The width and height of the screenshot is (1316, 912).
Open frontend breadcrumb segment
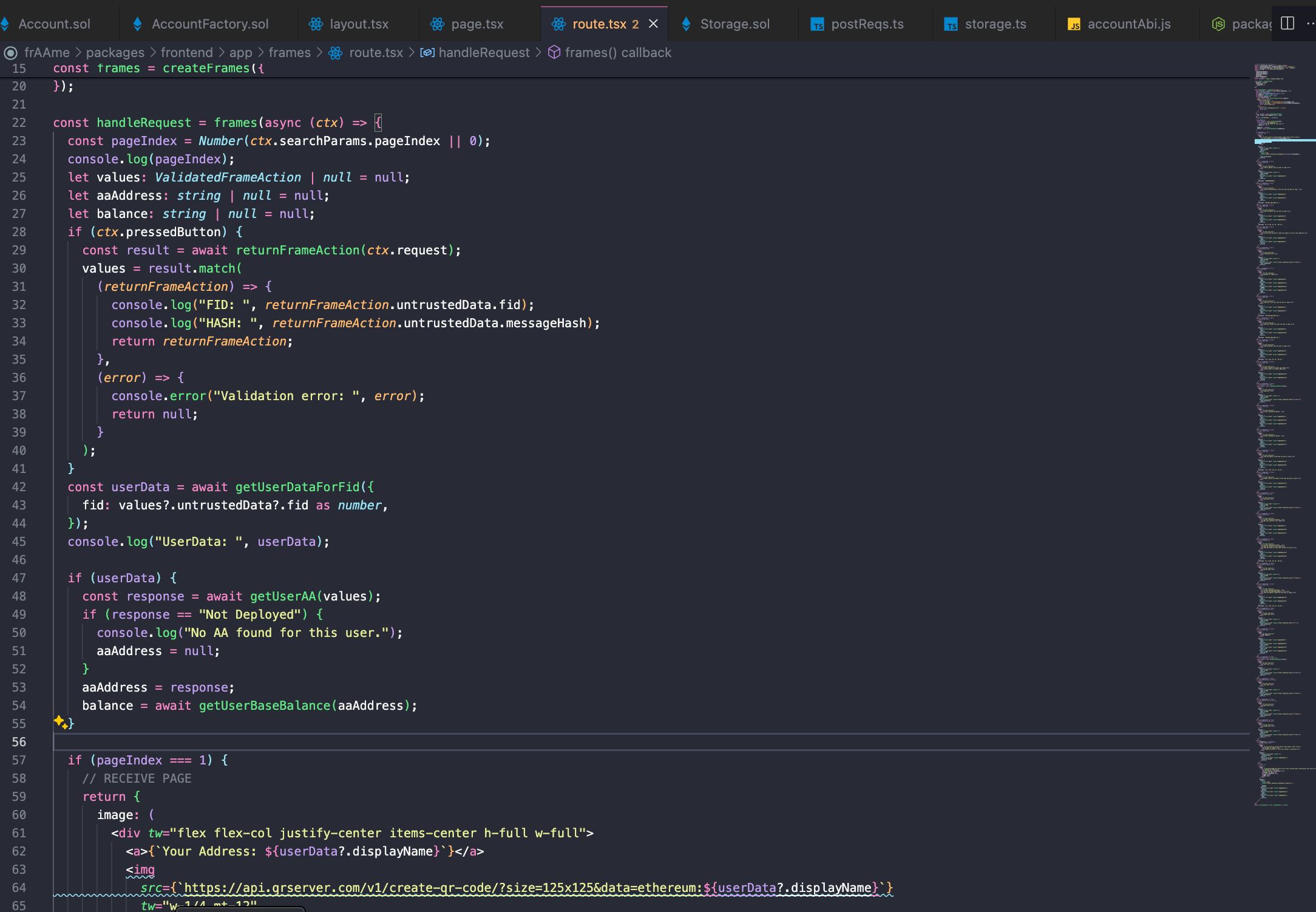pos(186,53)
